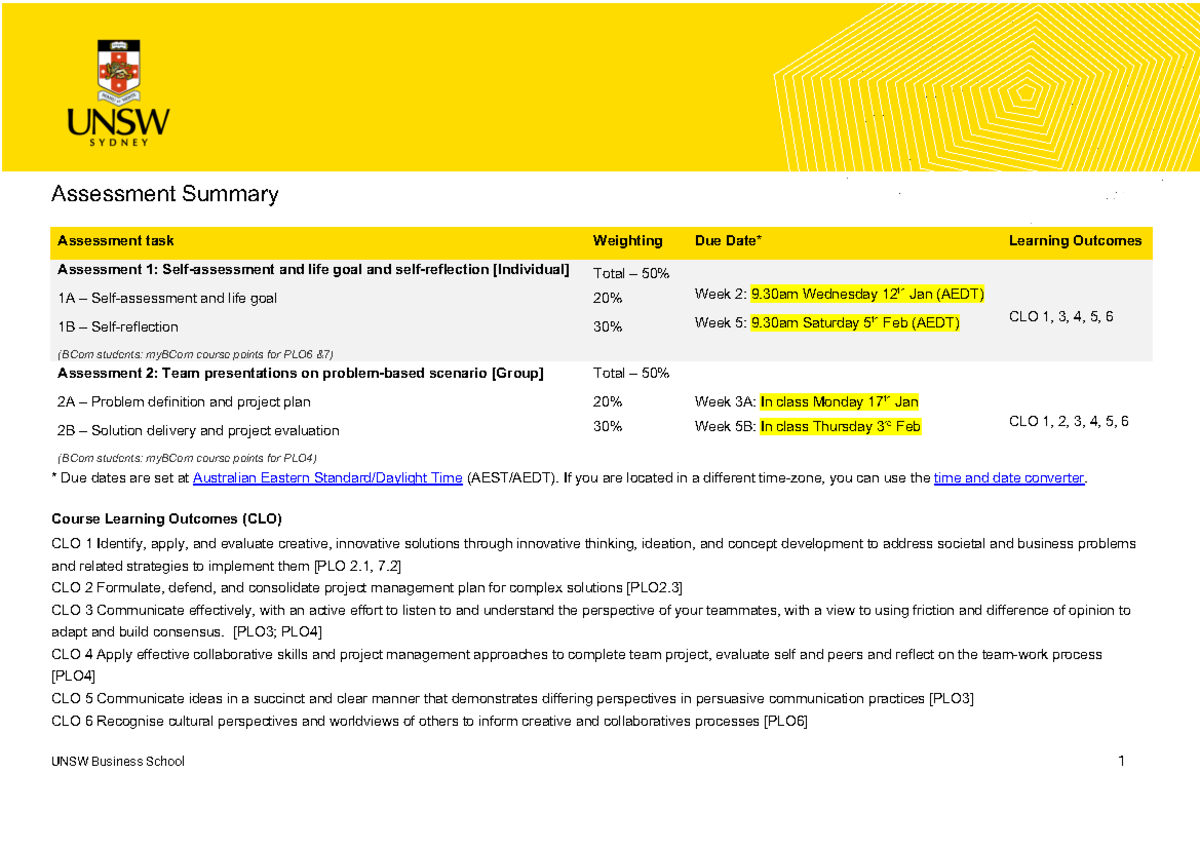Select the 1A – Self-assessment and life goal row
This screenshot has height=849, width=1200.
167,298
